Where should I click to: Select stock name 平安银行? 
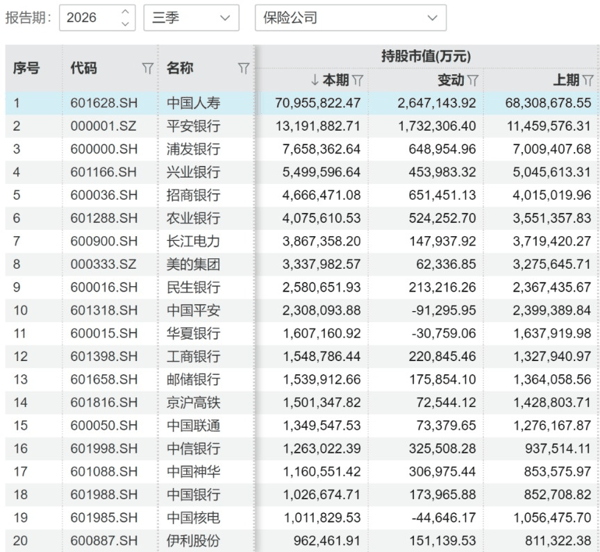click(193, 126)
